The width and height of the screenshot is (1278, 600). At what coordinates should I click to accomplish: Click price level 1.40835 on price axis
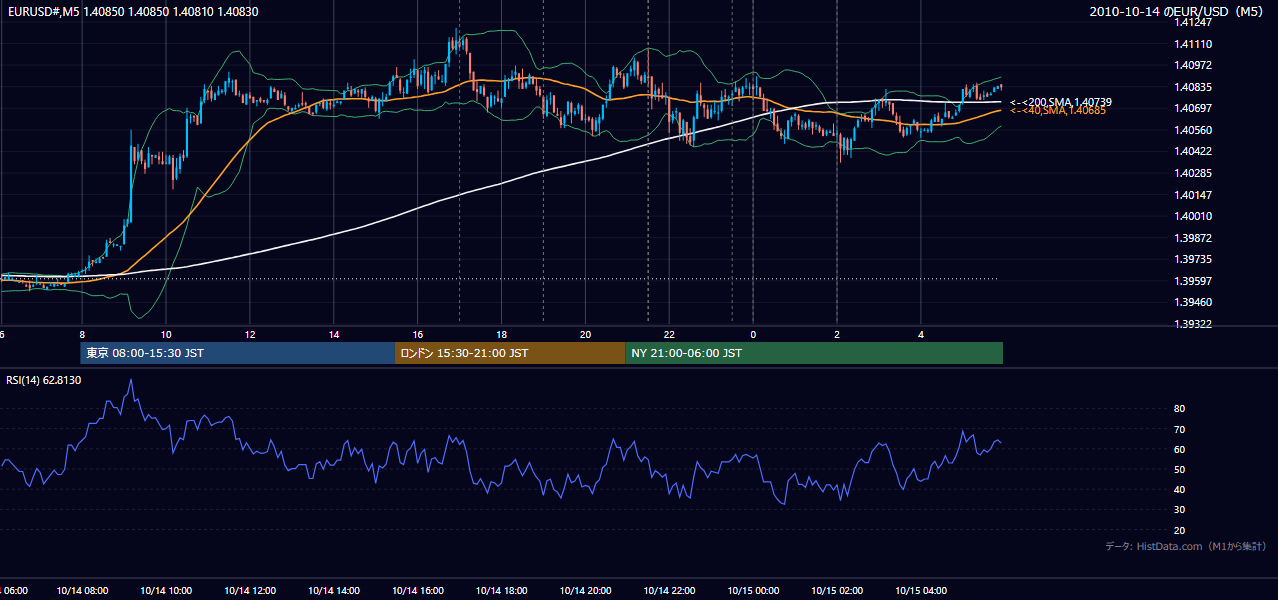click(x=1195, y=87)
